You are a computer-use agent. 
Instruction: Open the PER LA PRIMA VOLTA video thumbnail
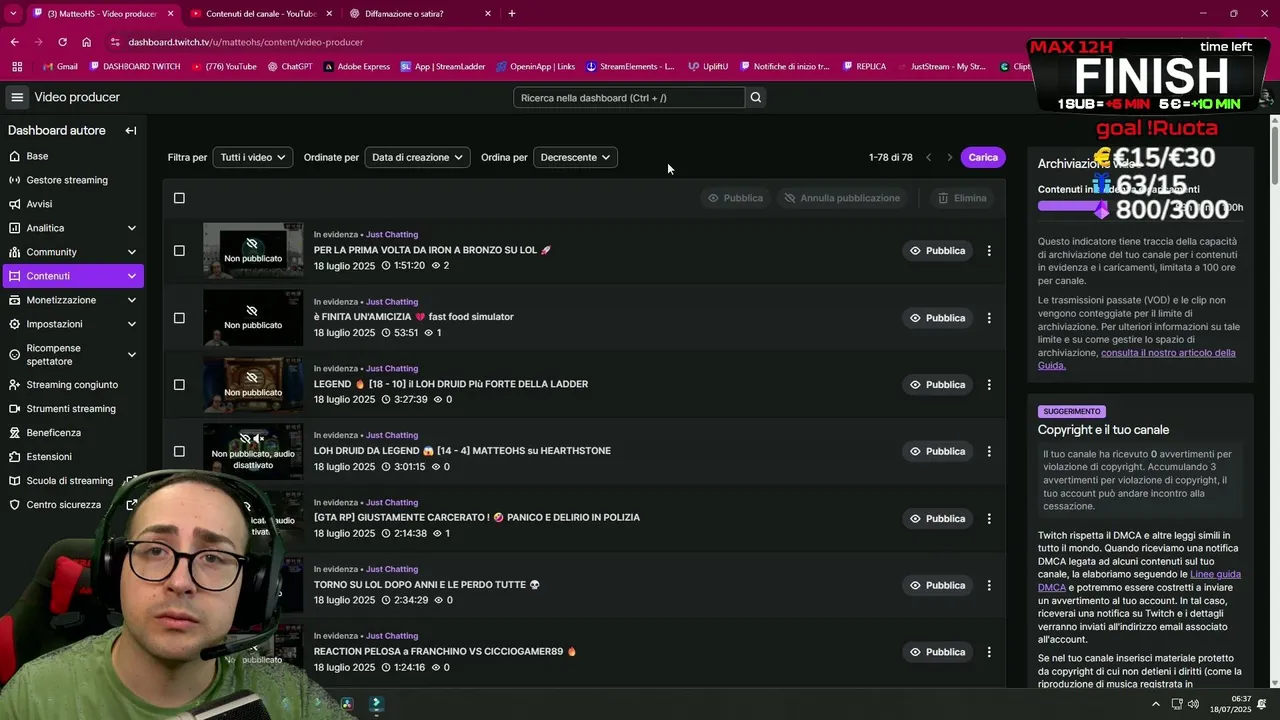(x=253, y=250)
